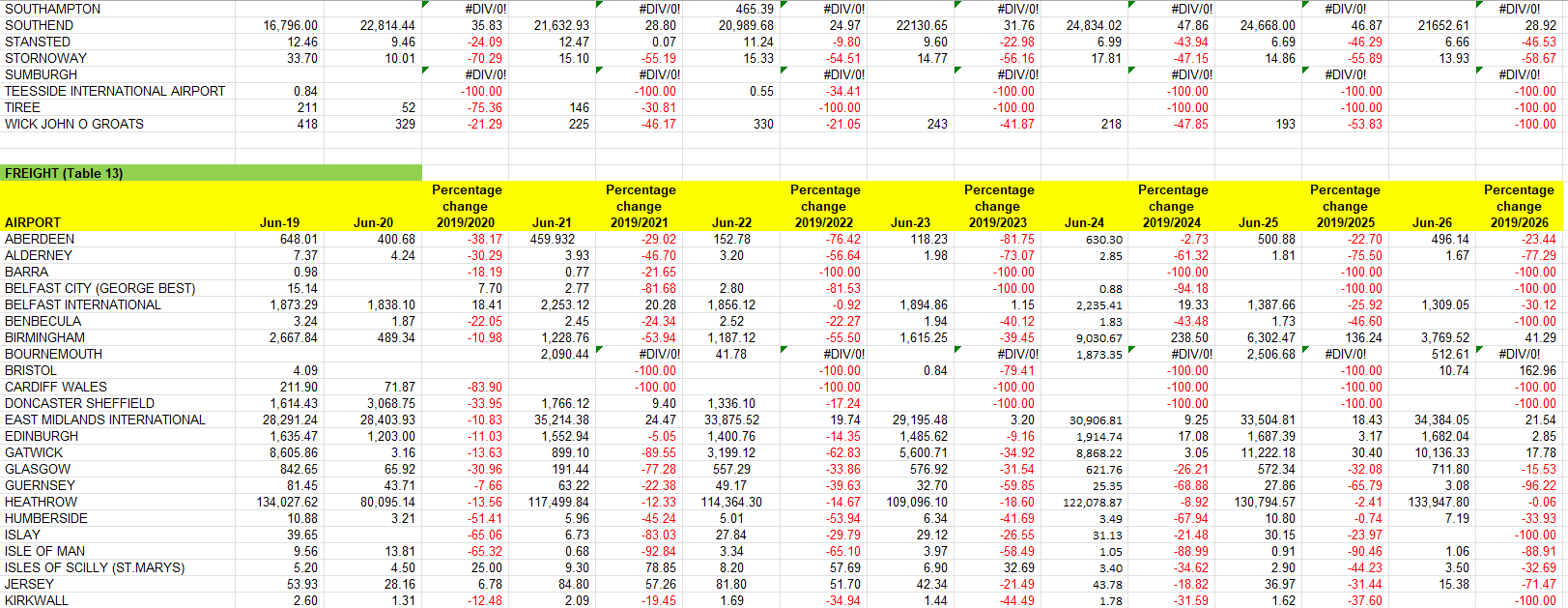Select the Percentage change 2019/2025 header
1568x608 pixels.
[x=1345, y=206]
